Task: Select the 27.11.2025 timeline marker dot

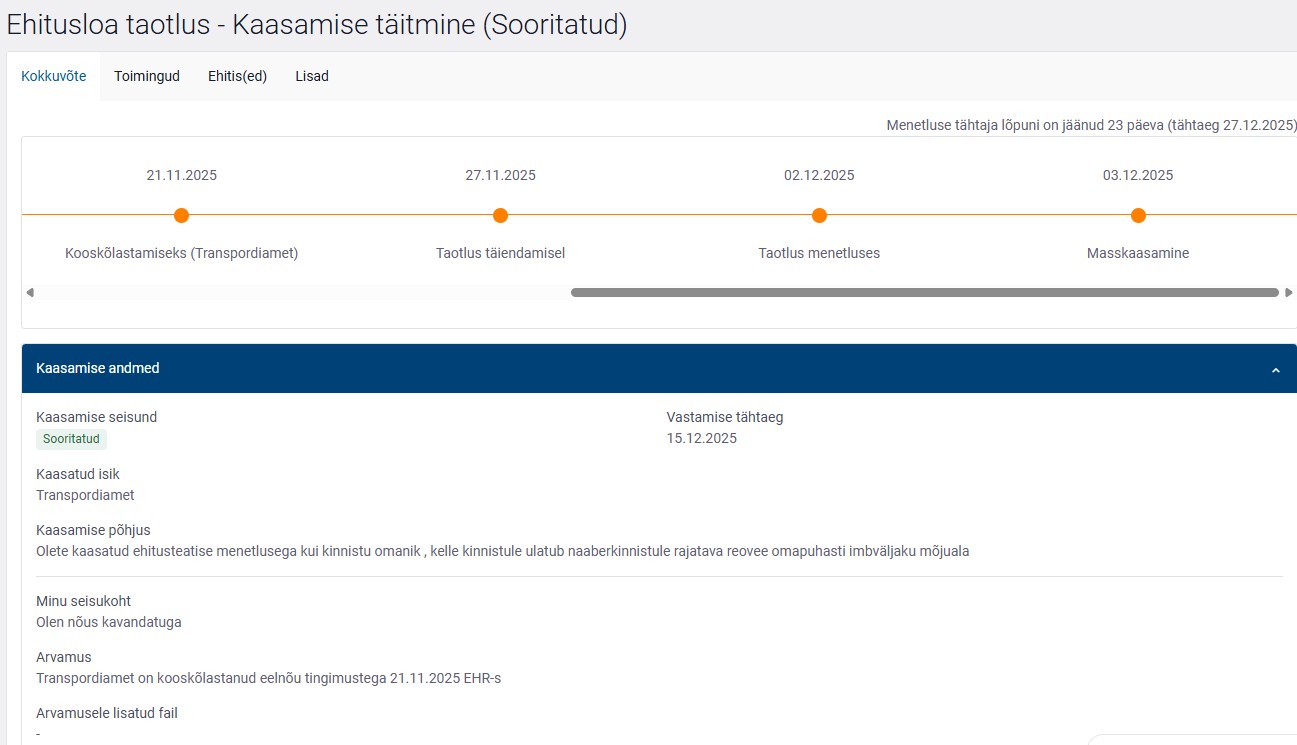Action: click(500, 215)
